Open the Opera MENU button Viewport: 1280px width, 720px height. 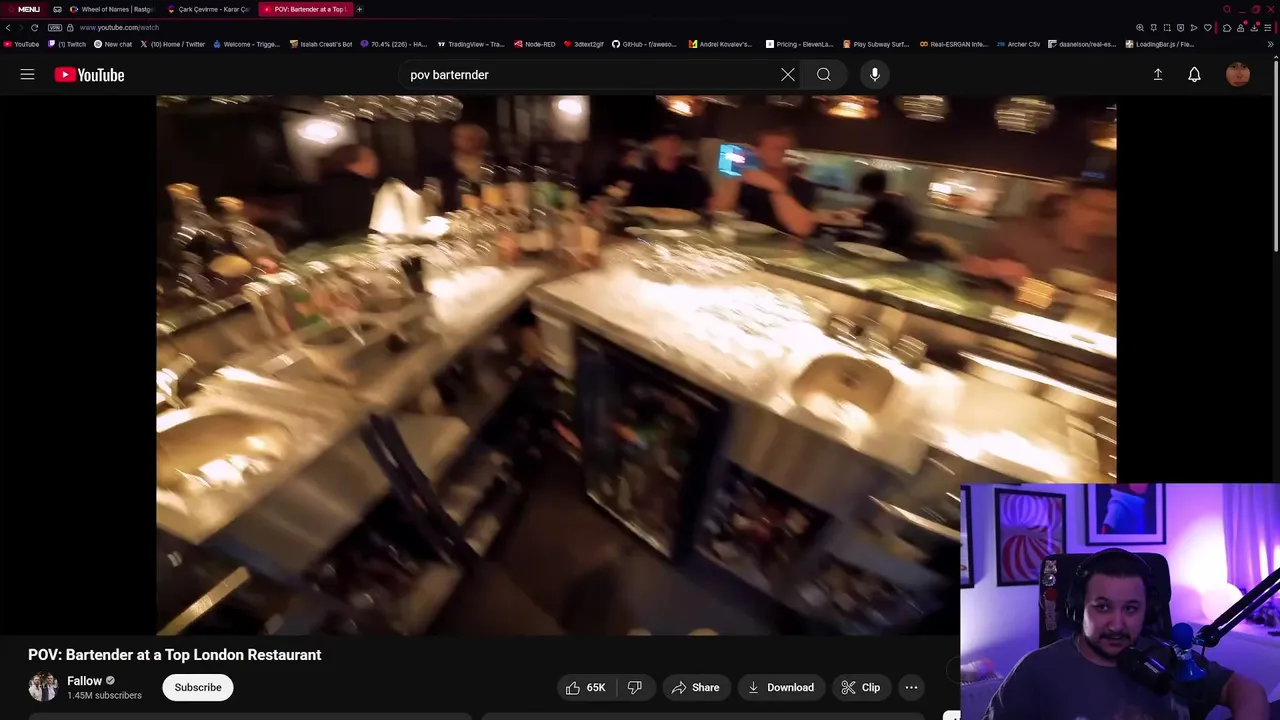point(24,9)
